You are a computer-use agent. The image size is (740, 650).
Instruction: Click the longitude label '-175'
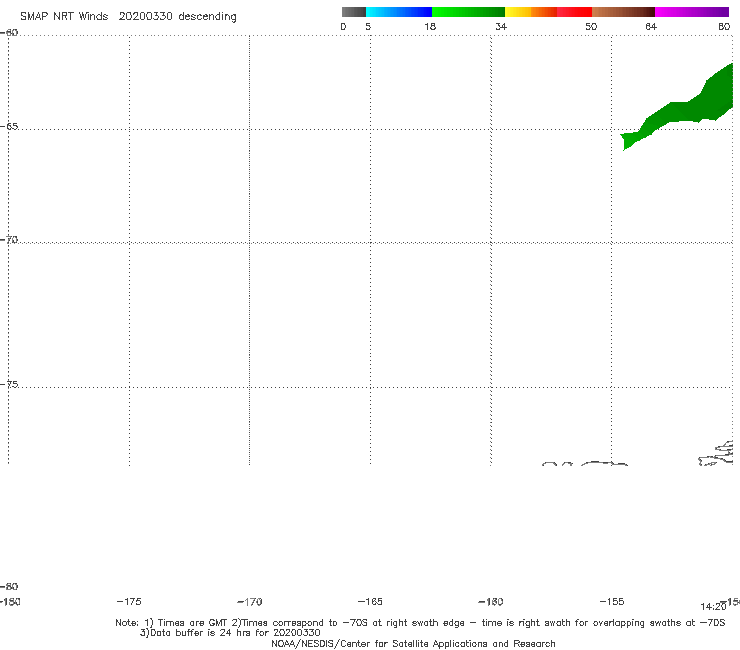(x=129, y=601)
